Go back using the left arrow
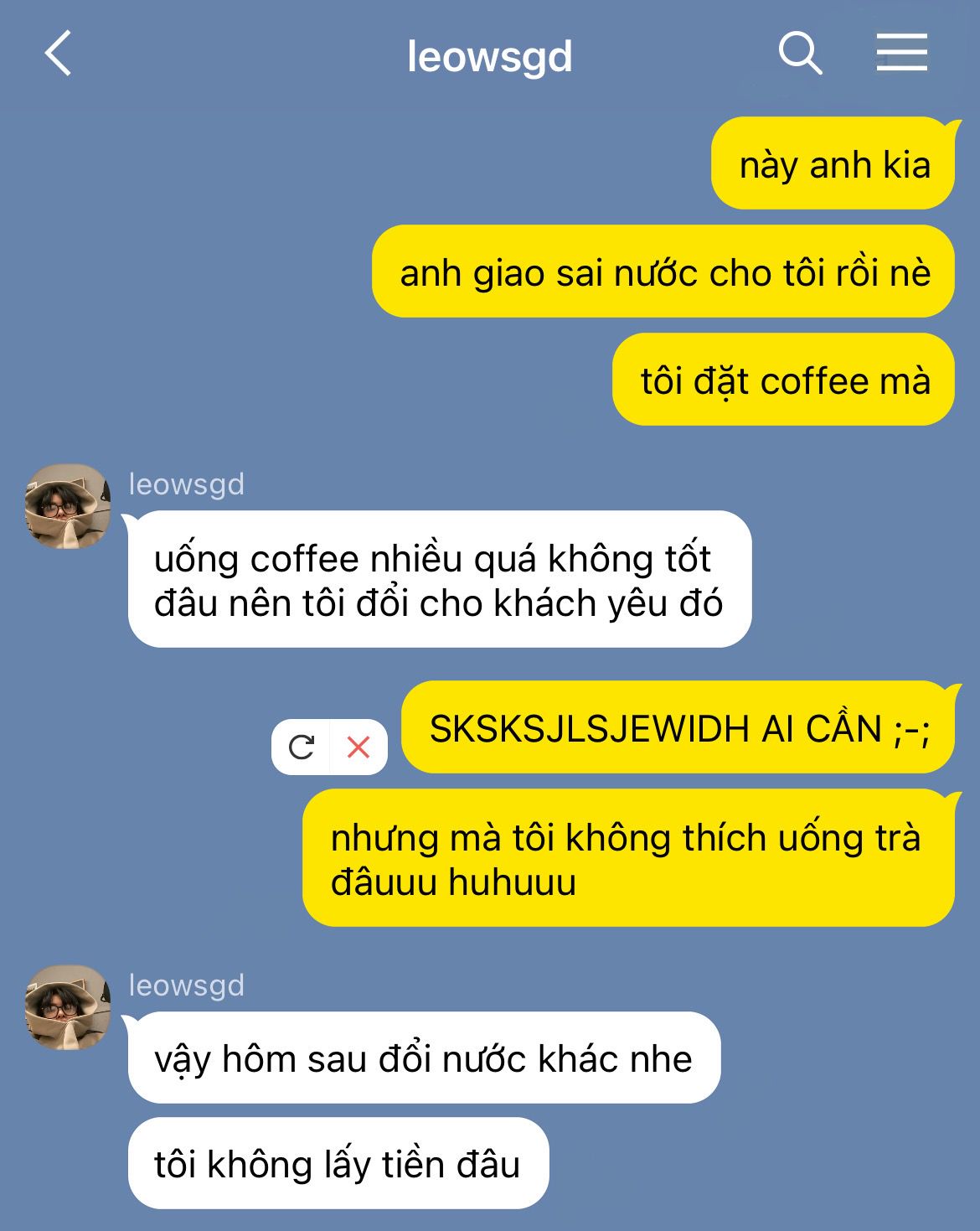 pyautogui.click(x=59, y=54)
